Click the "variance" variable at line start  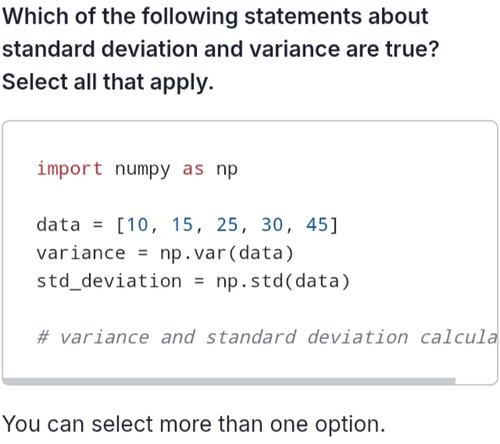[81, 253]
